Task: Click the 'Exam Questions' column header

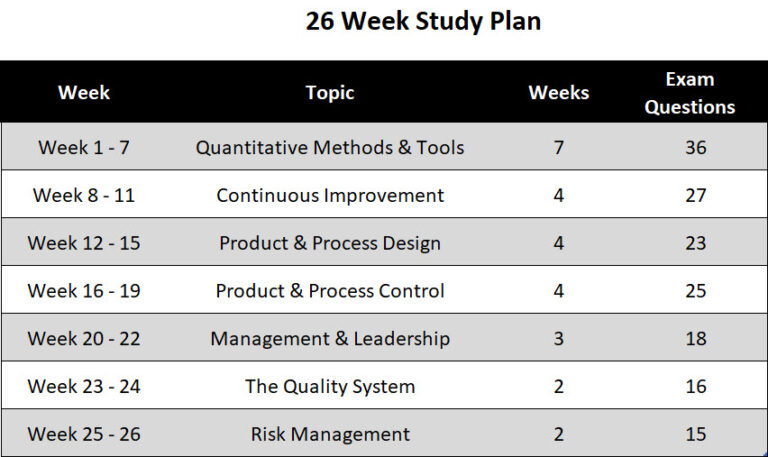Action: coord(690,93)
